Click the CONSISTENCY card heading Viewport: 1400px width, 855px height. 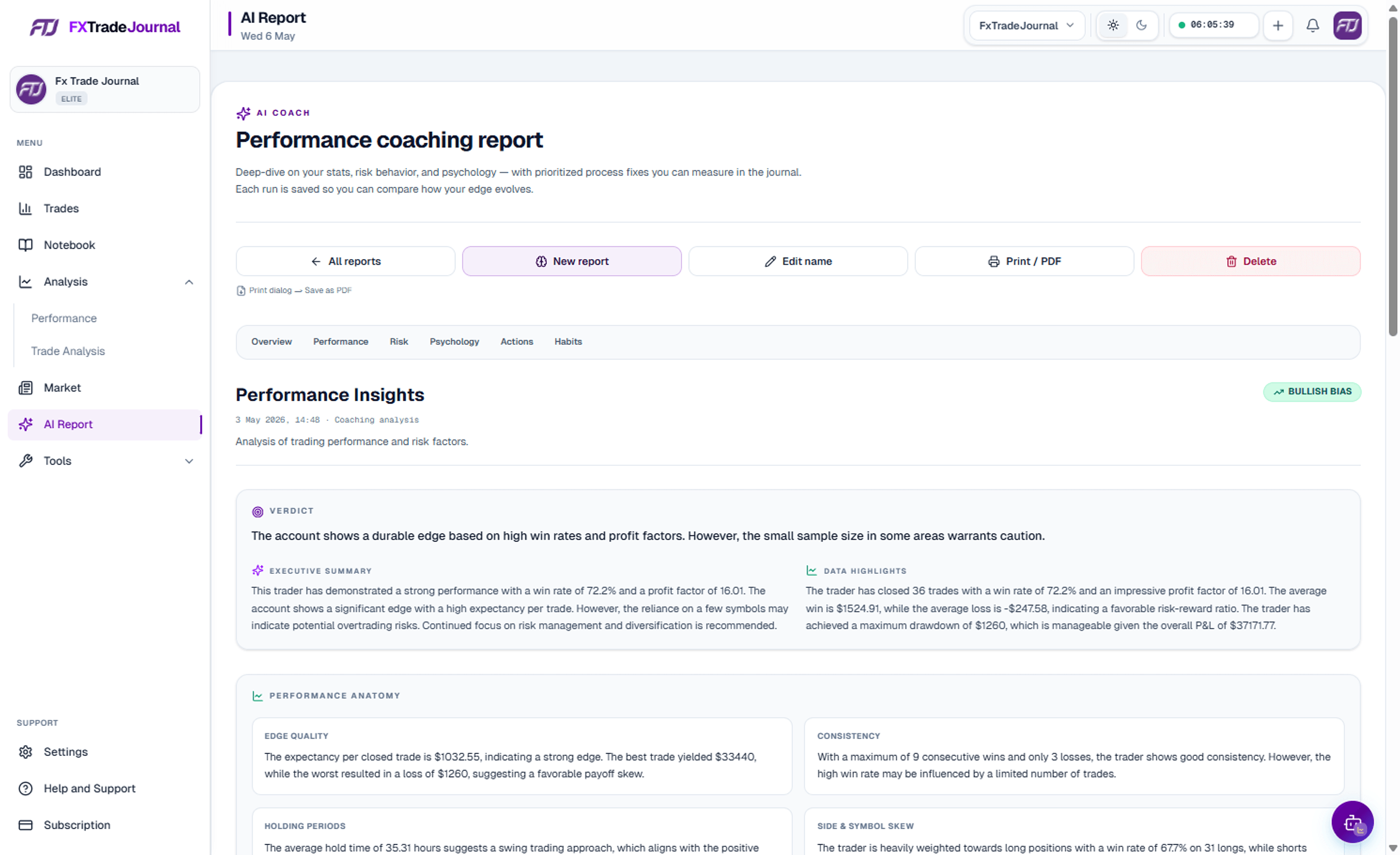click(848, 736)
